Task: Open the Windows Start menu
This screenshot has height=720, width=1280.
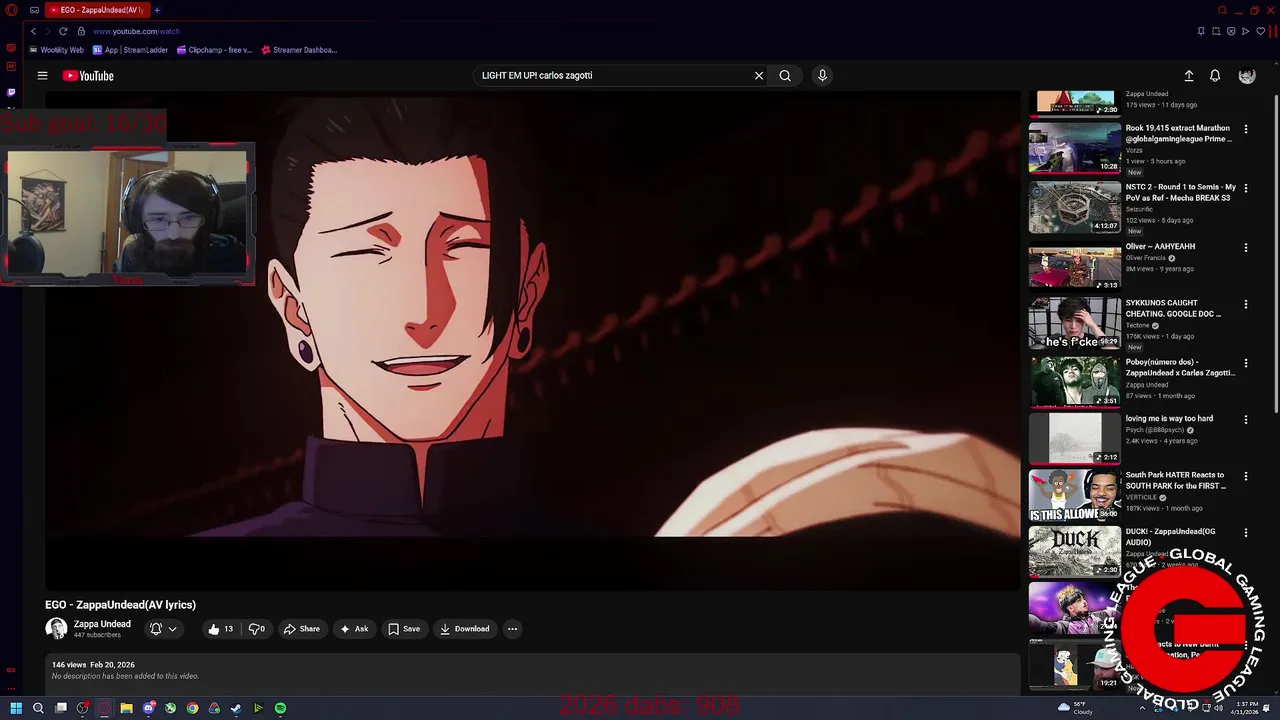Action: pyautogui.click(x=16, y=708)
